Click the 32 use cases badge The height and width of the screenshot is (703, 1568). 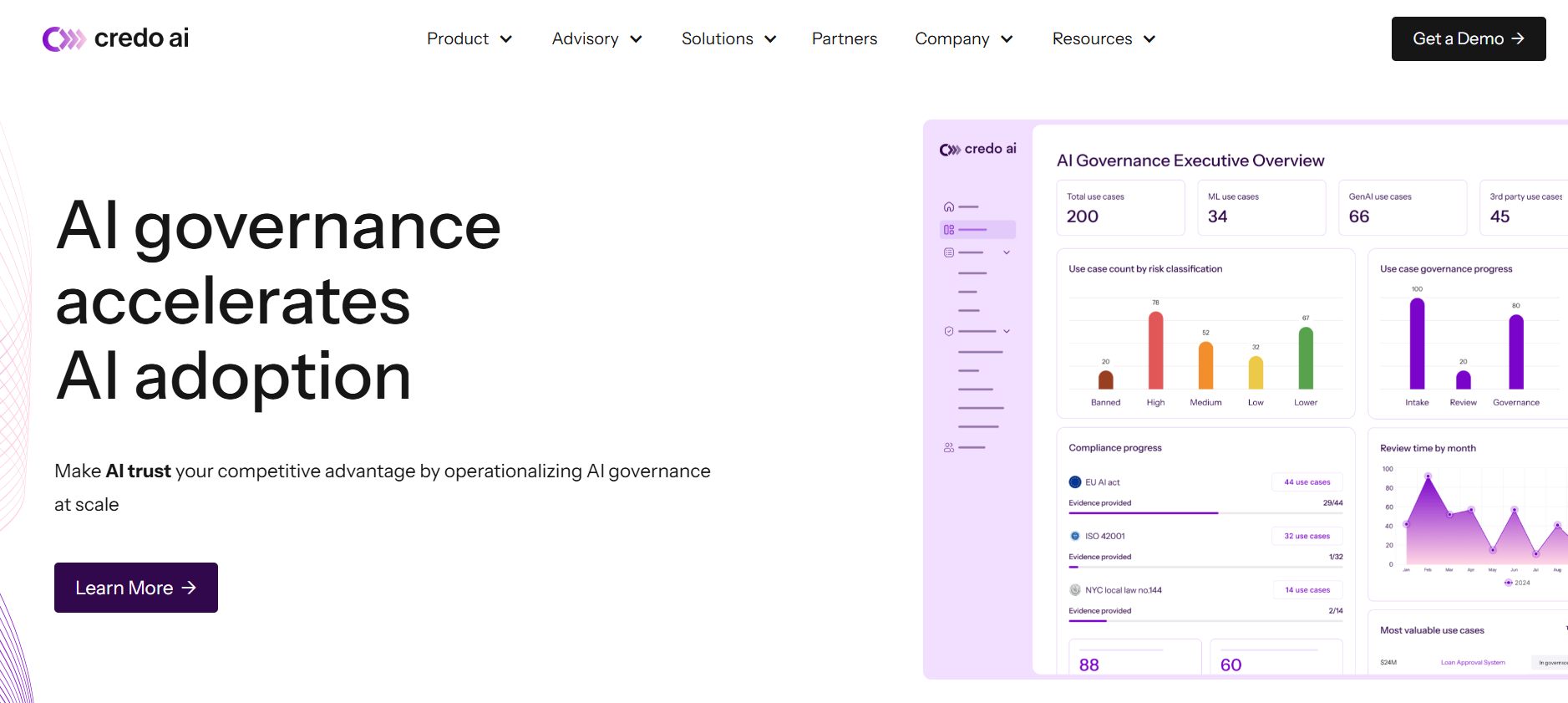pos(1307,536)
